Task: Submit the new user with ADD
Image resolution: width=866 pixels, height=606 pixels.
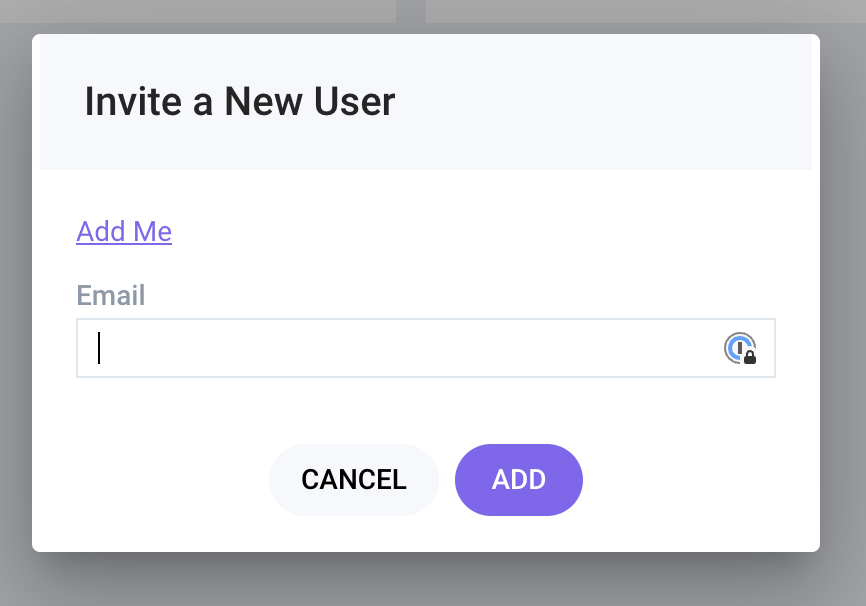Action: [518, 480]
